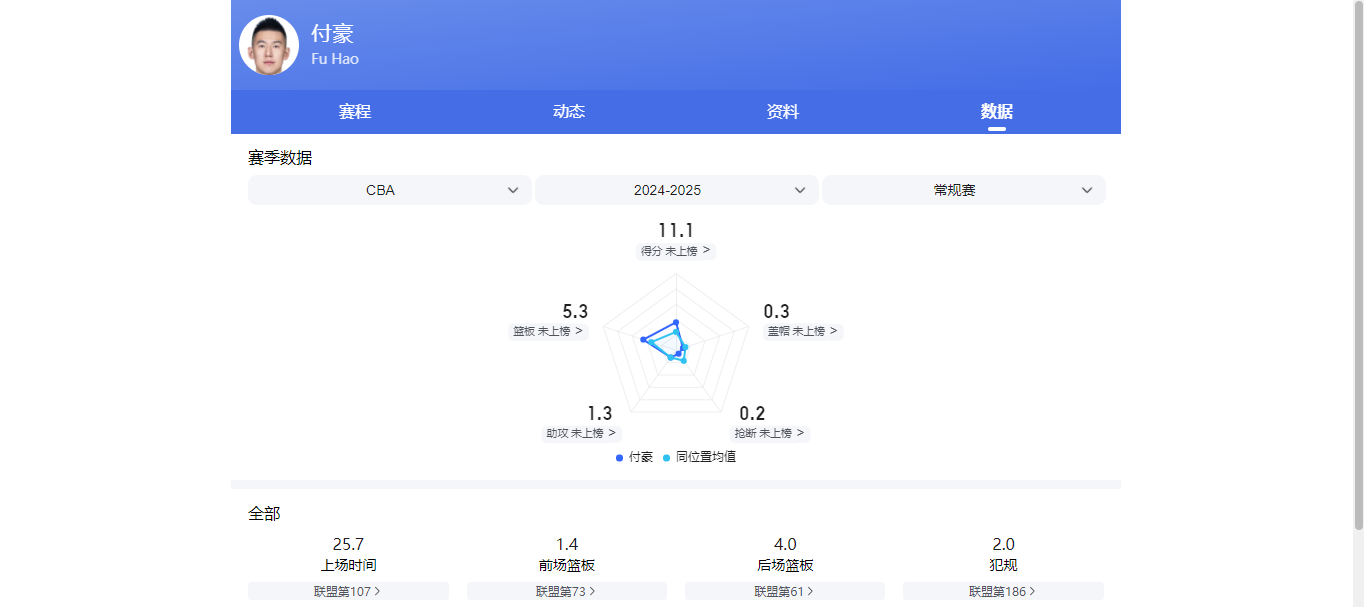View 联盟第61 ranking for 后场篮板

coord(785,591)
